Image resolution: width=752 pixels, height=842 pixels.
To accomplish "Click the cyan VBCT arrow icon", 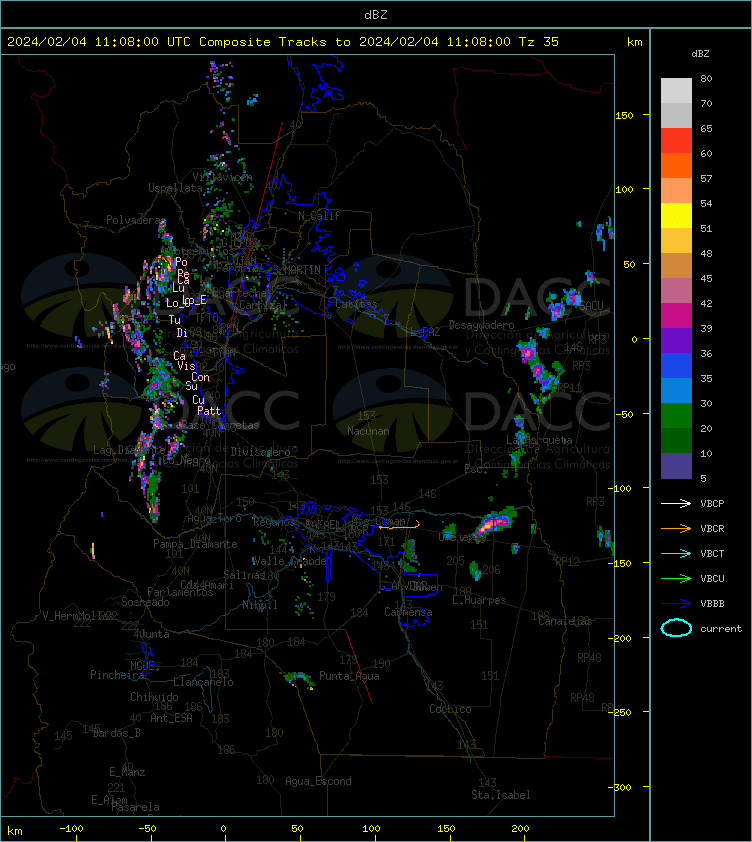I will 676,554.
